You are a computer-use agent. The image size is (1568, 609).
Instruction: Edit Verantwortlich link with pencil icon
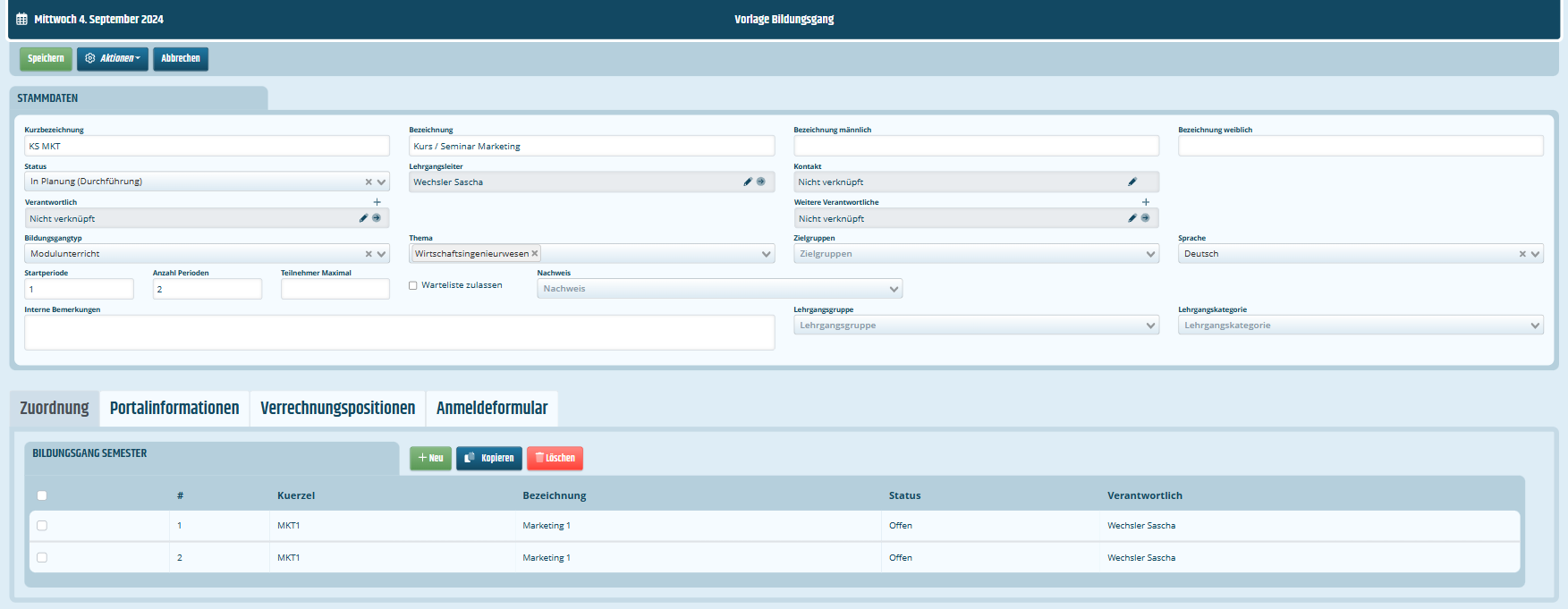[363, 218]
